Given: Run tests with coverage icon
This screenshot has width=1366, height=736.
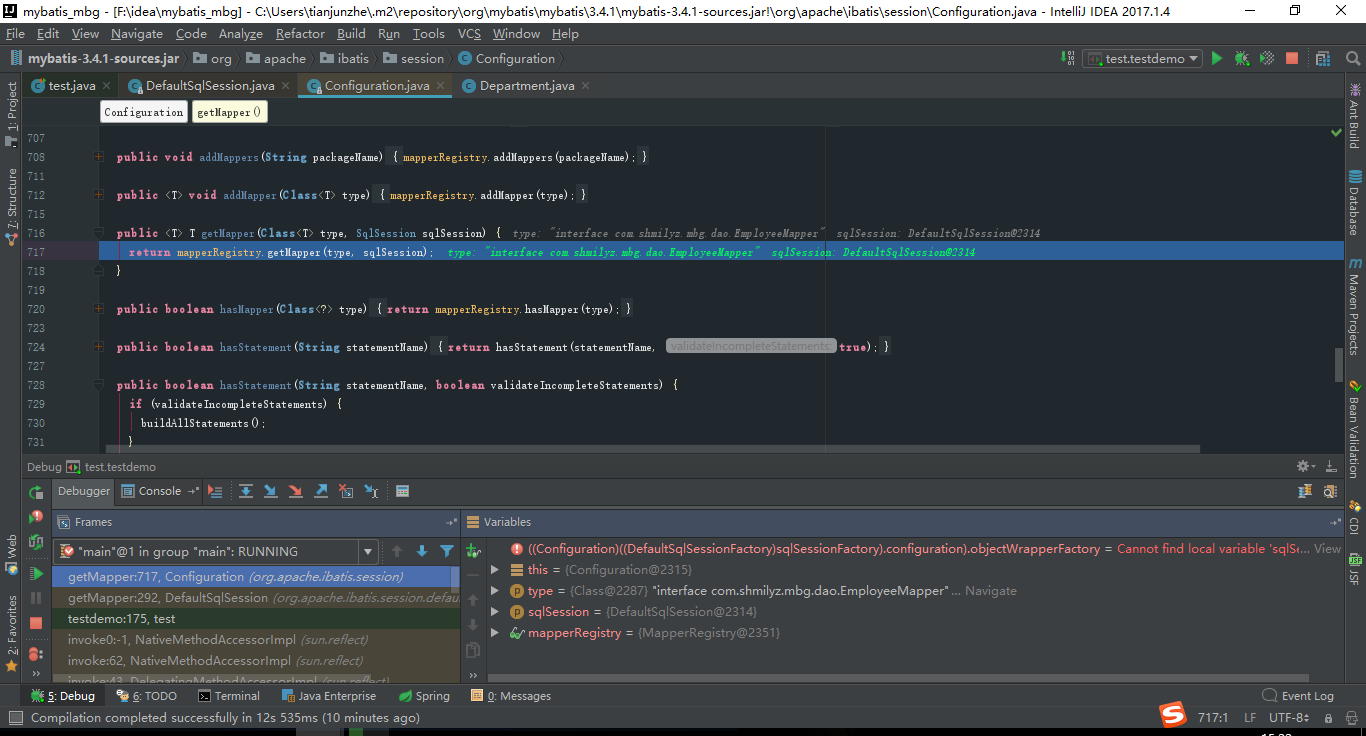Looking at the screenshot, I should click(1266, 58).
